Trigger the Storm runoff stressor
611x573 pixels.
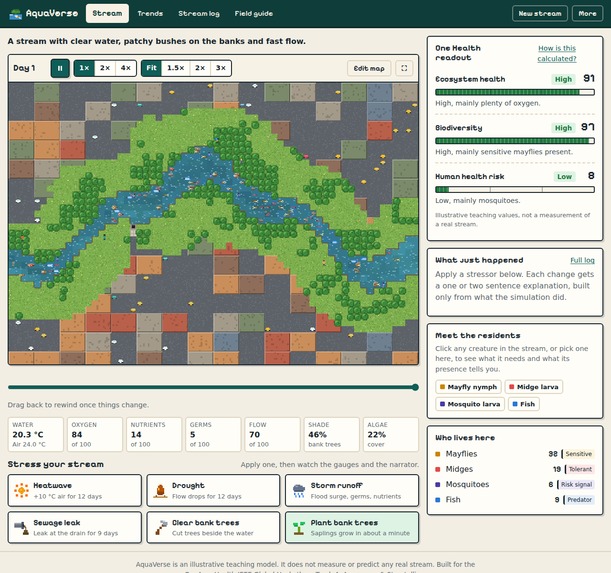click(x=352, y=490)
